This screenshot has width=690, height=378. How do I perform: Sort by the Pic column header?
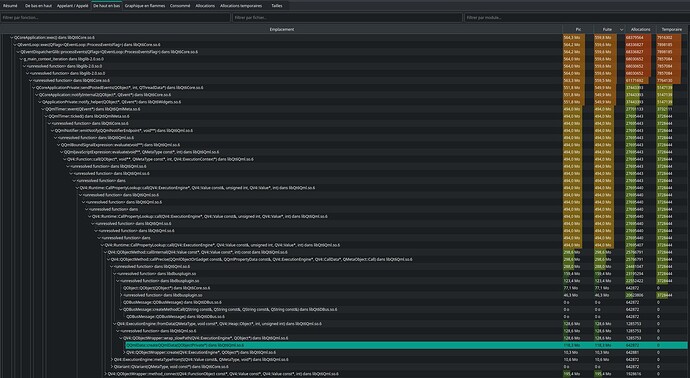coord(578,29)
